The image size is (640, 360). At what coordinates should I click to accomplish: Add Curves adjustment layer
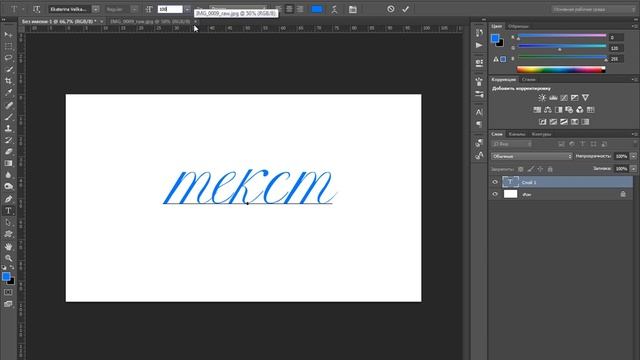click(564, 98)
